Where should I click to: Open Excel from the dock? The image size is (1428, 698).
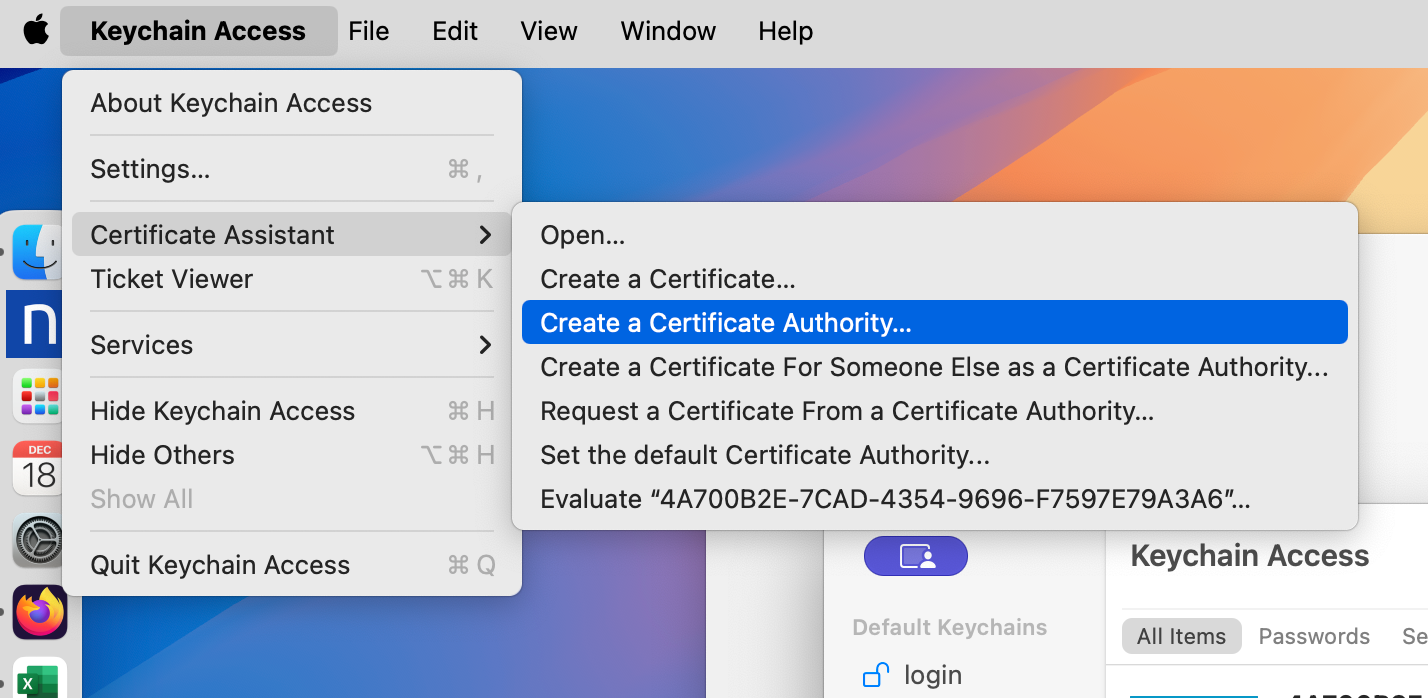[x=40, y=680]
